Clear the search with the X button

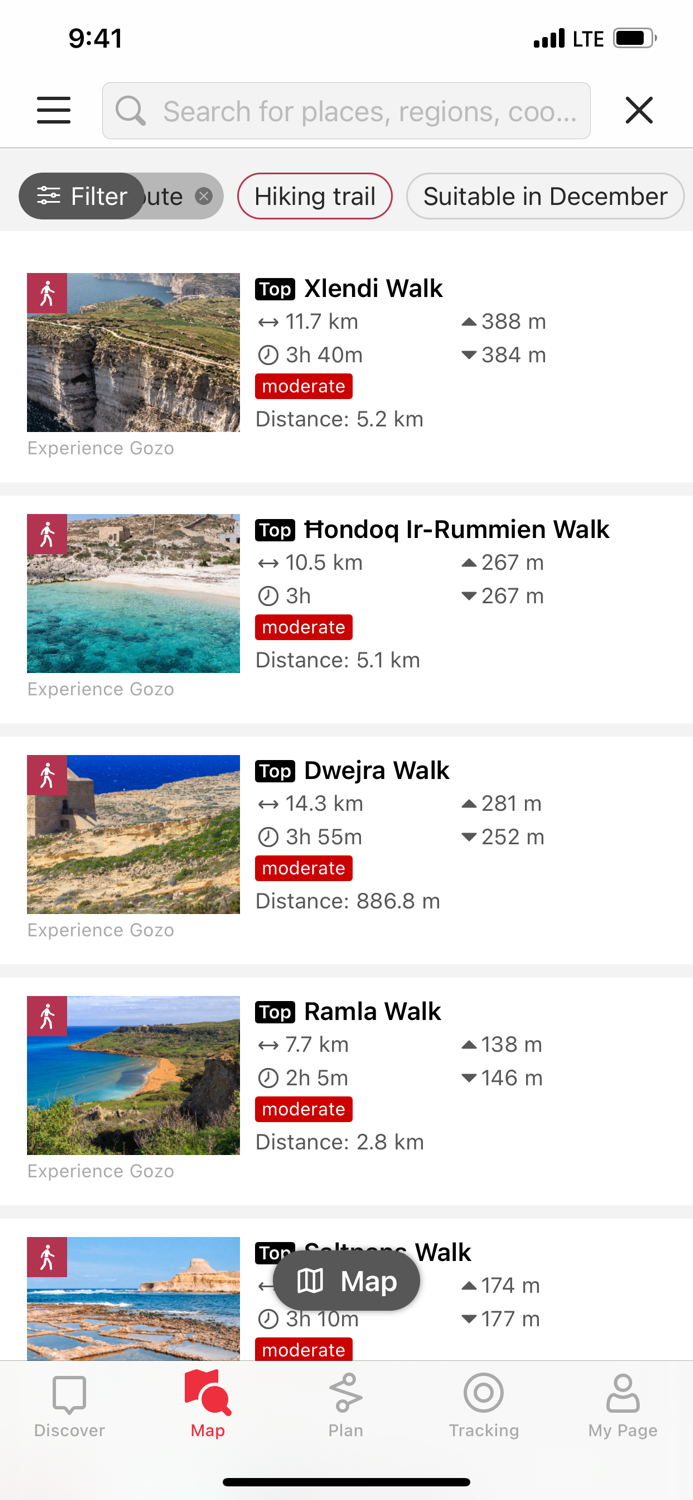[x=639, y=110]
